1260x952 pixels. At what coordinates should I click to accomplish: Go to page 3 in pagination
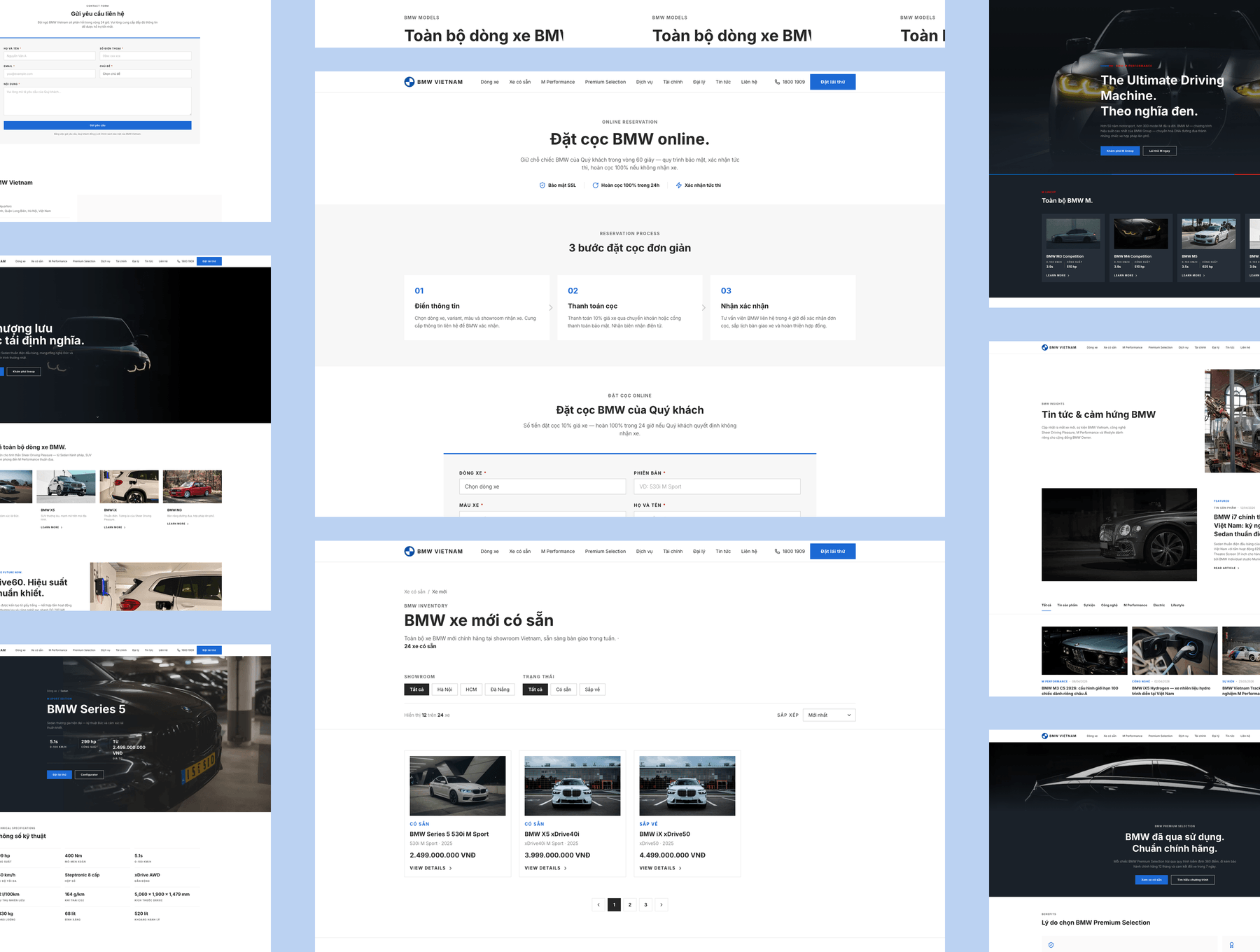tap(645, 904)
